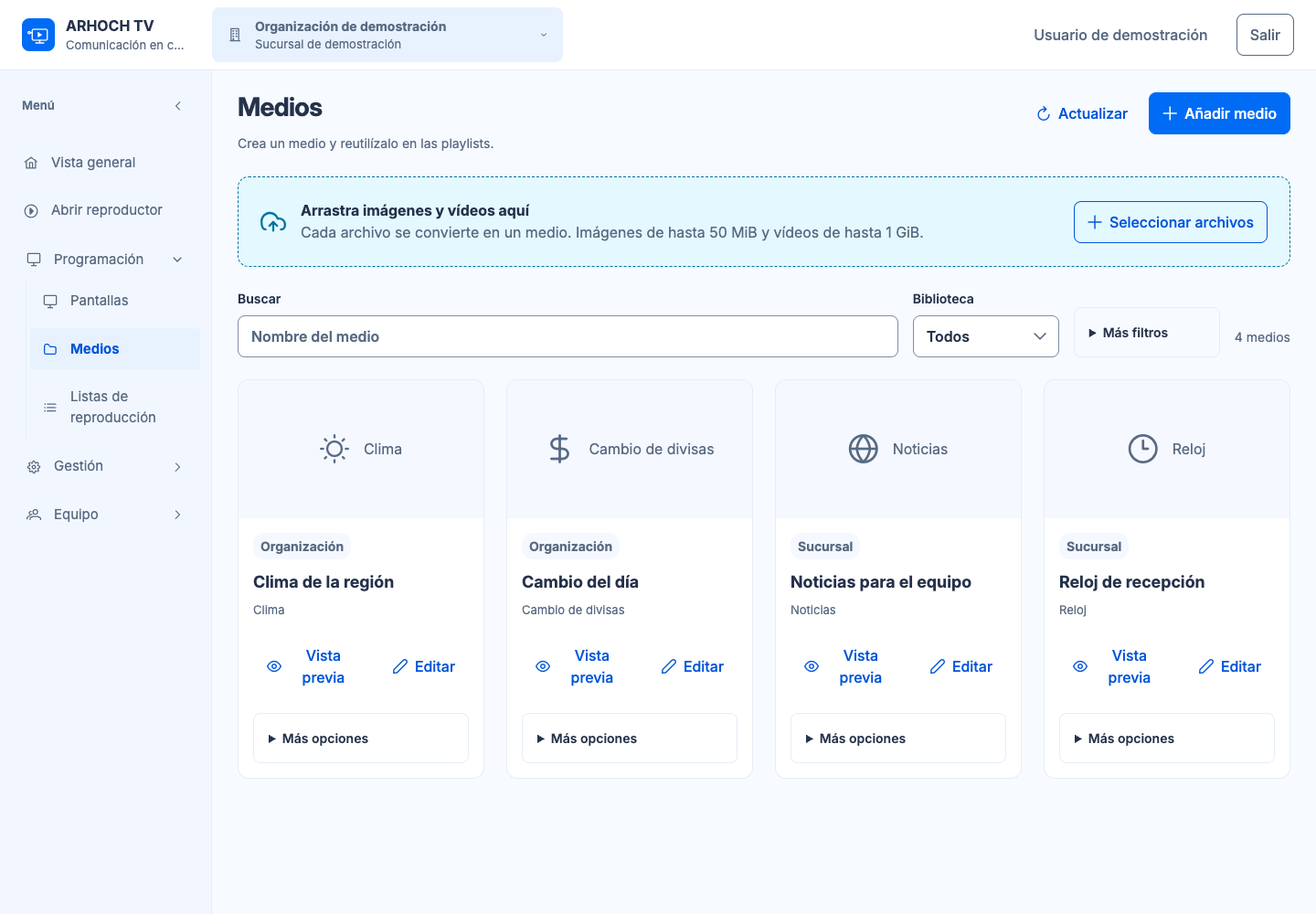The image size is (1316, 914).
Task: Click Añadir medio button
Action: point(1219,113)
